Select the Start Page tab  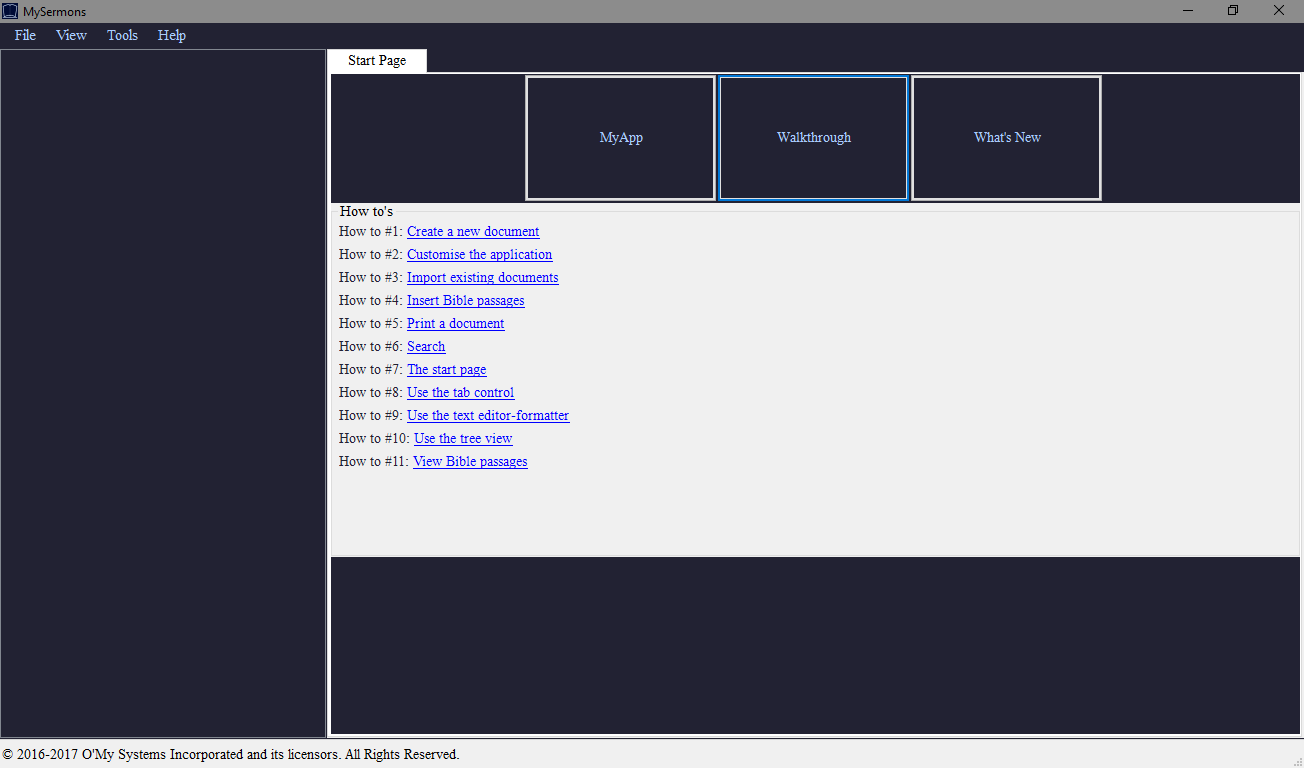(x=377, y=61)
